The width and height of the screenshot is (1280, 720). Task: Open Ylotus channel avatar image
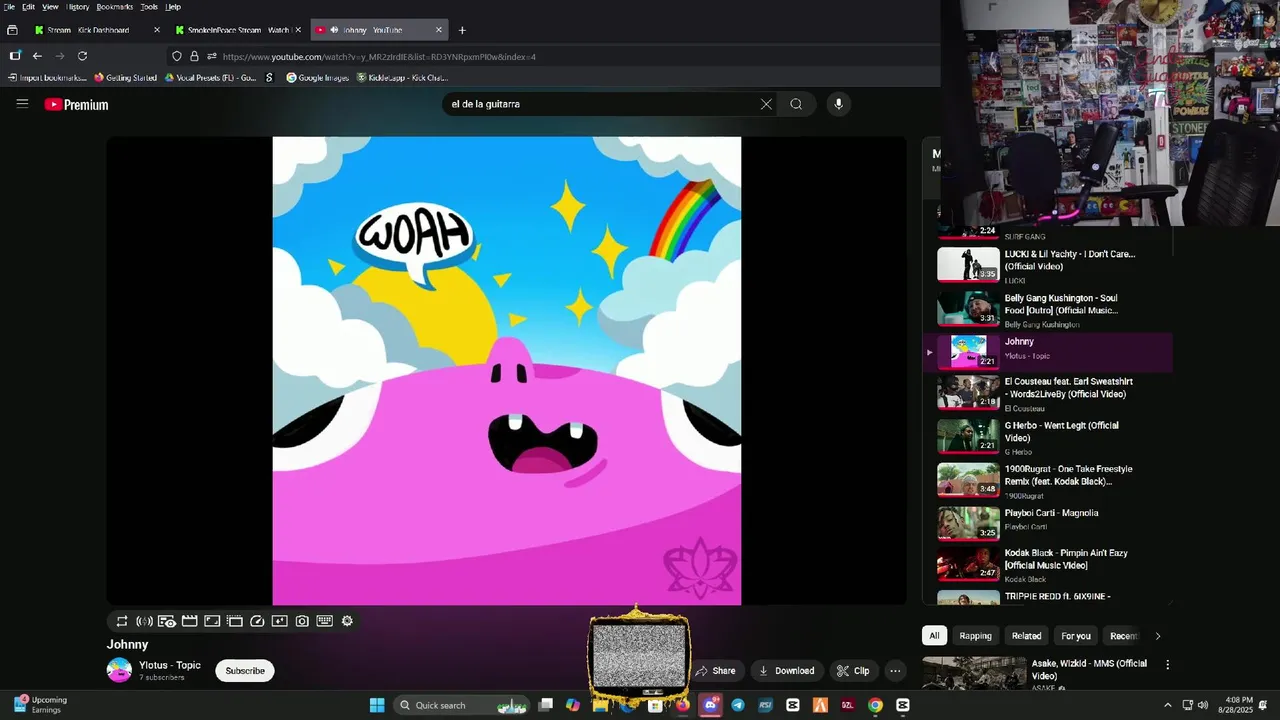(x=119, y=670)
